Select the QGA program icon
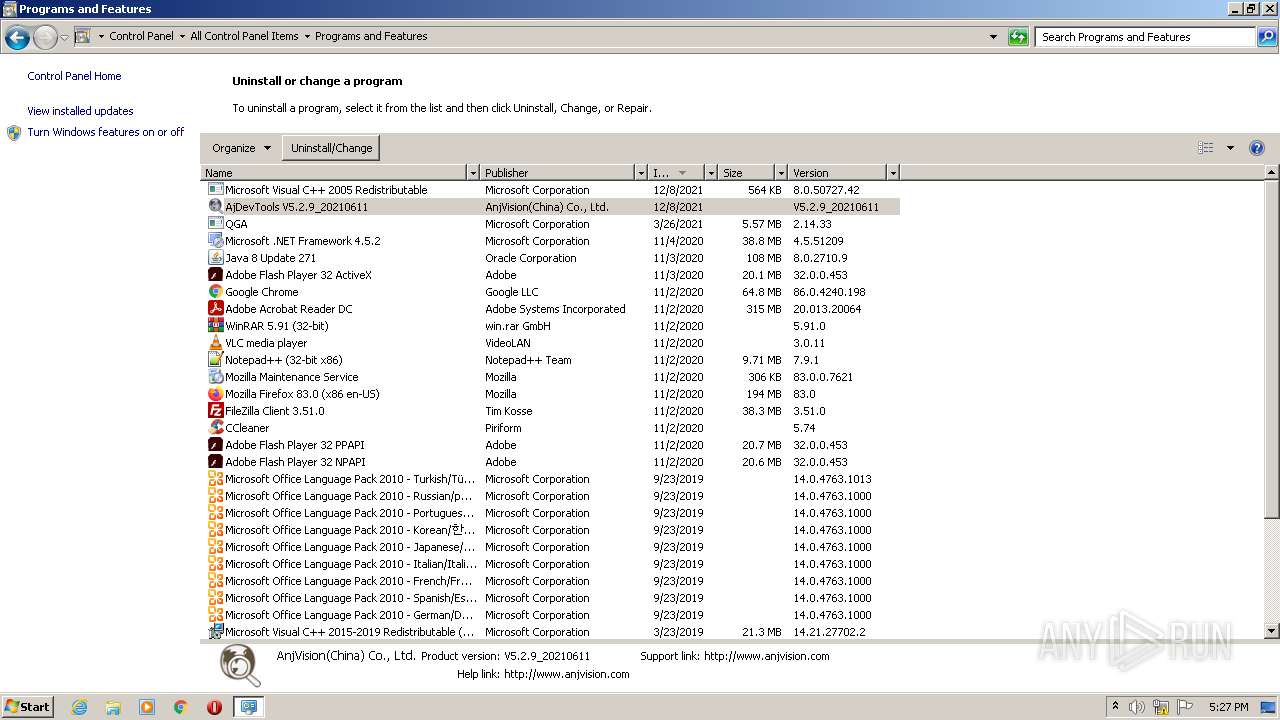The width and height of the screenshot is (1280, 720). click(x=215, y=224)
